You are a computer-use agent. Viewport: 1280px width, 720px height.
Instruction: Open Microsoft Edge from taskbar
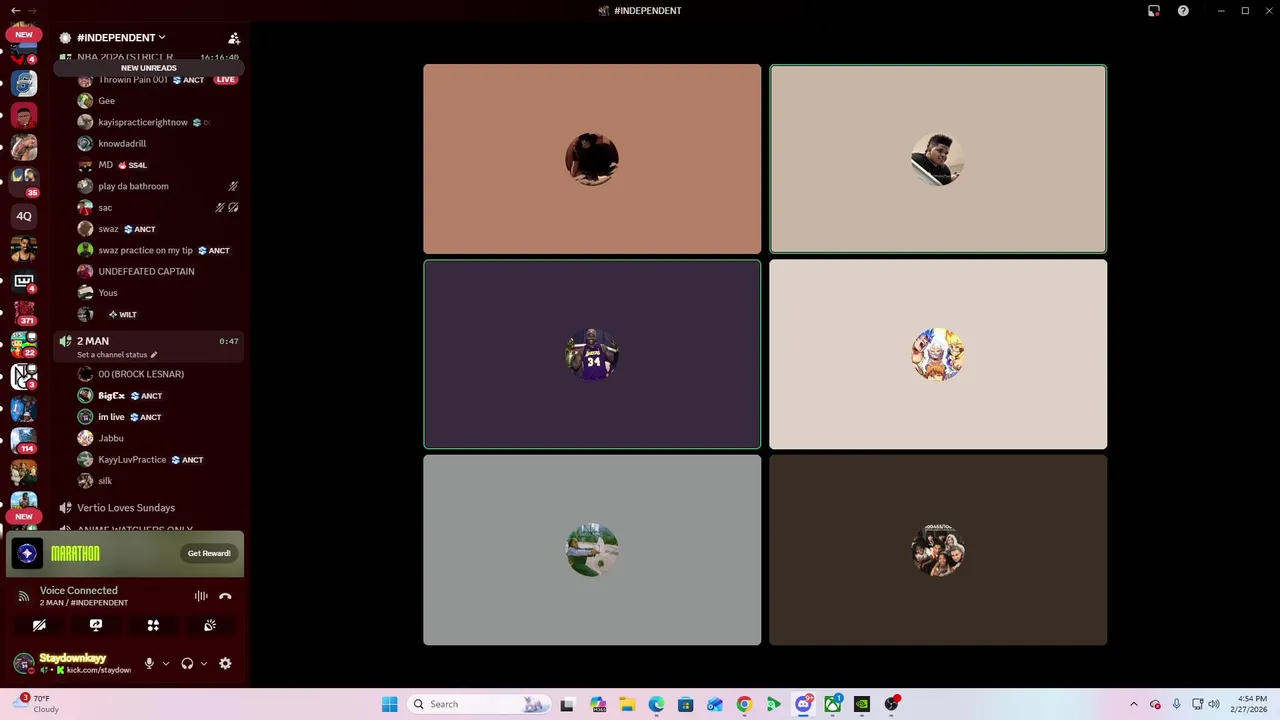point(656,704)
